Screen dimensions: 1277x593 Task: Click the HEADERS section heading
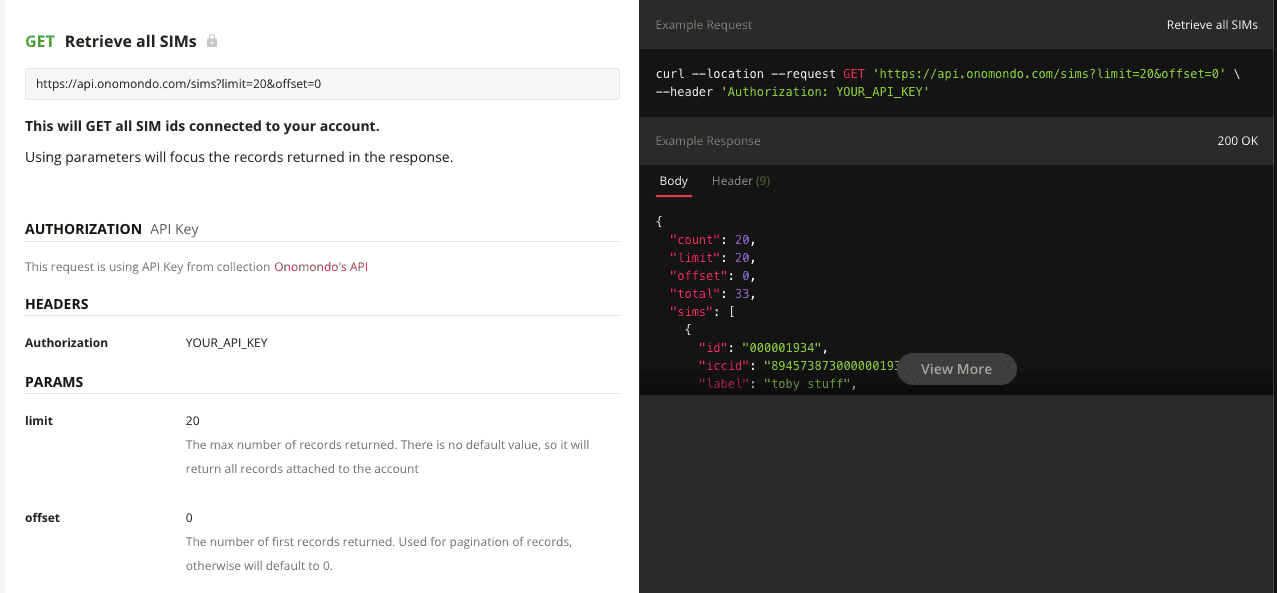[x=57, y=304]
